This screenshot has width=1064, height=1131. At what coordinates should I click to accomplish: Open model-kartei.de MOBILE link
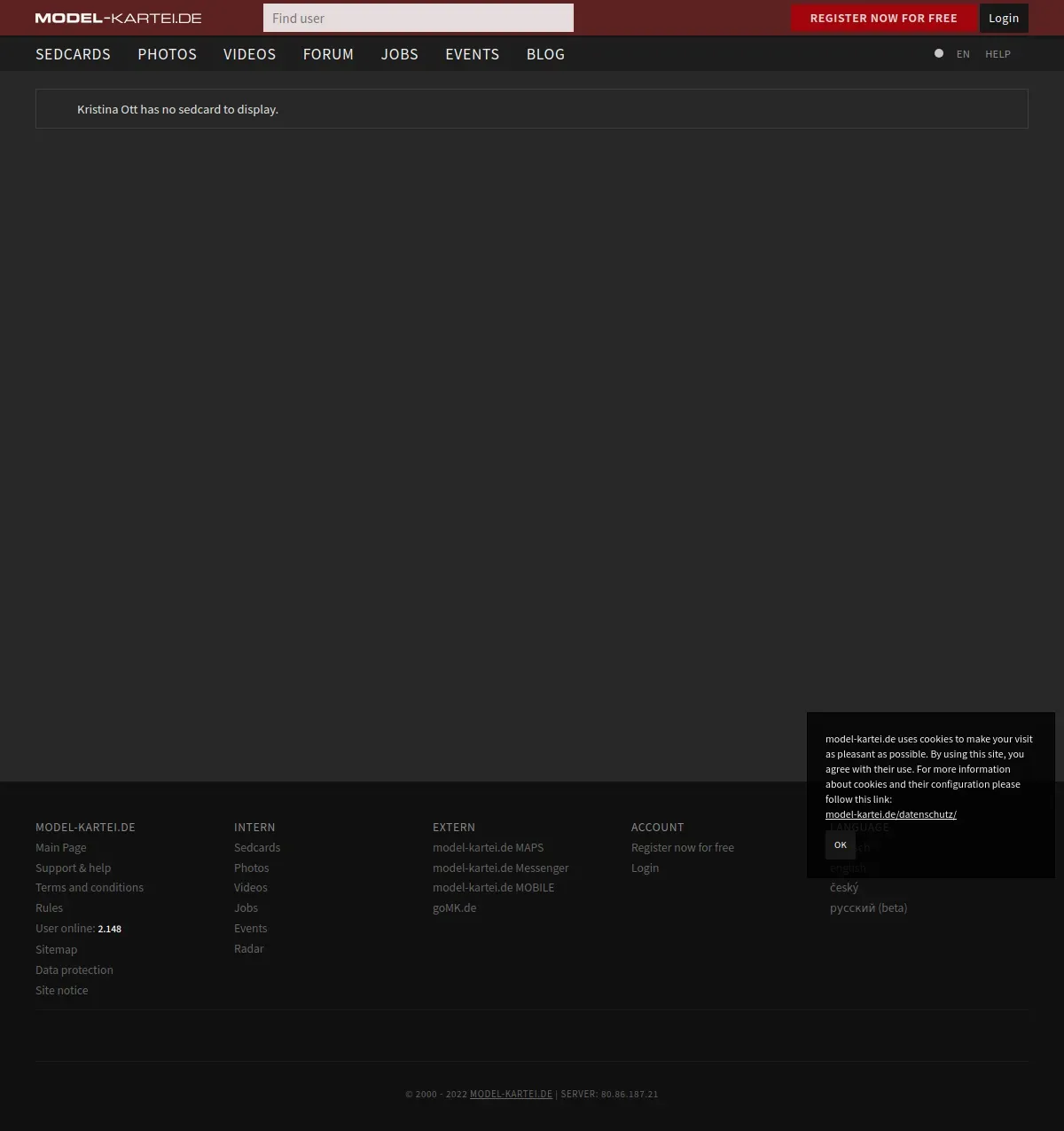[x=494, y=887]
